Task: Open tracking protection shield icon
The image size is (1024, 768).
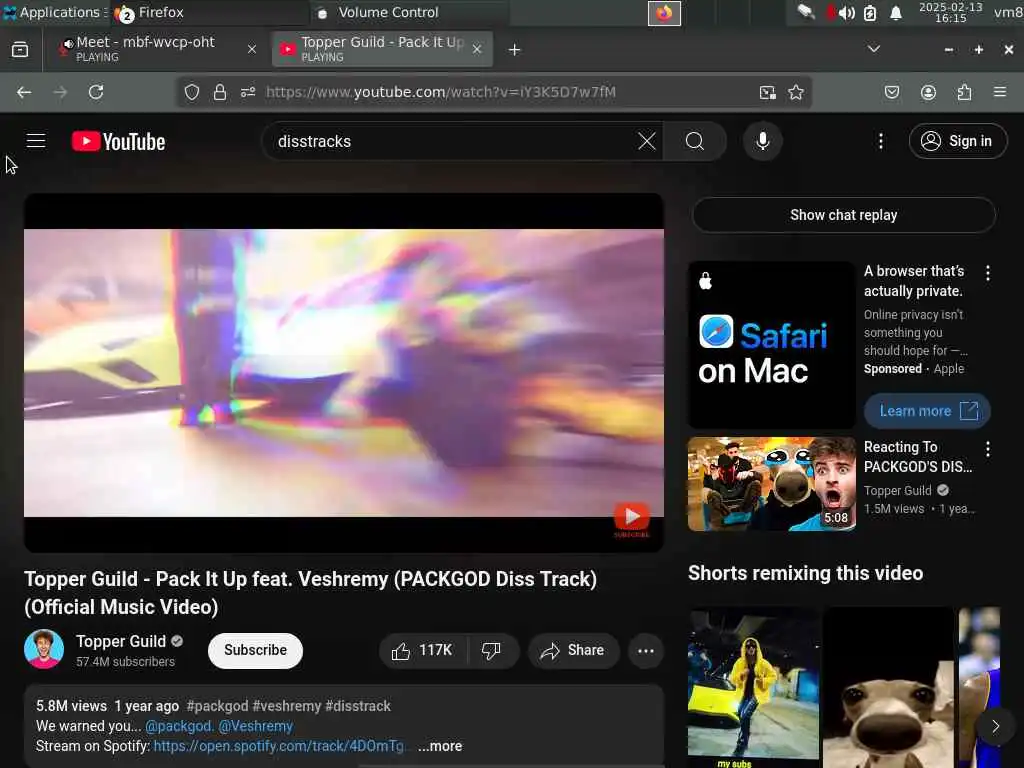Action: pyautogui.click(x=191, y=92)
